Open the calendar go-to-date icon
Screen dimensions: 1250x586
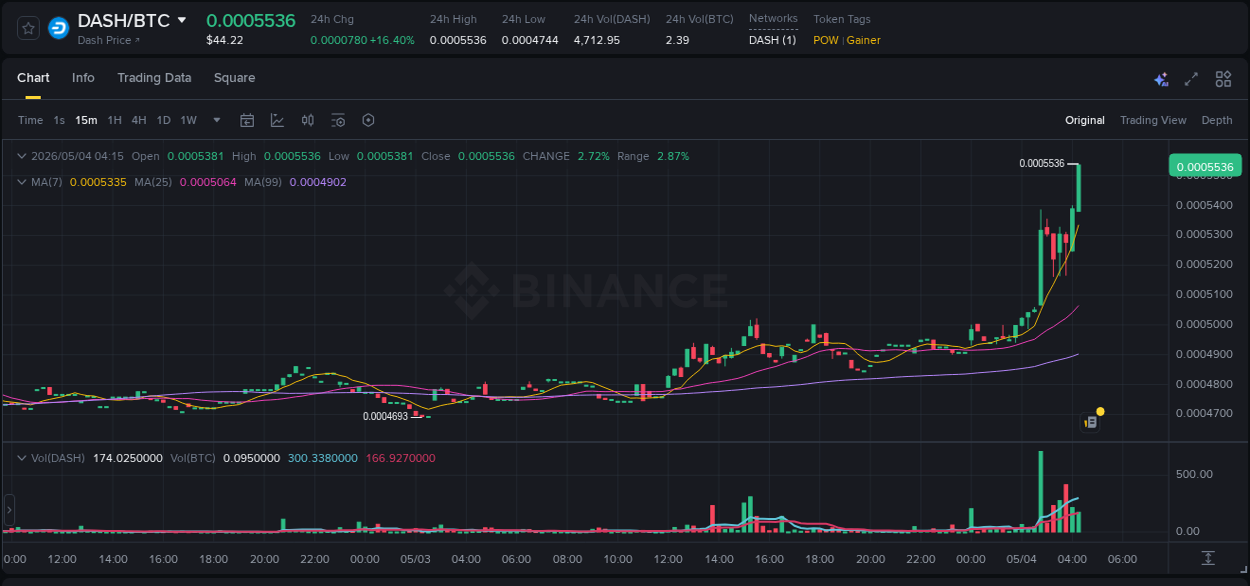tap(247, 120)
